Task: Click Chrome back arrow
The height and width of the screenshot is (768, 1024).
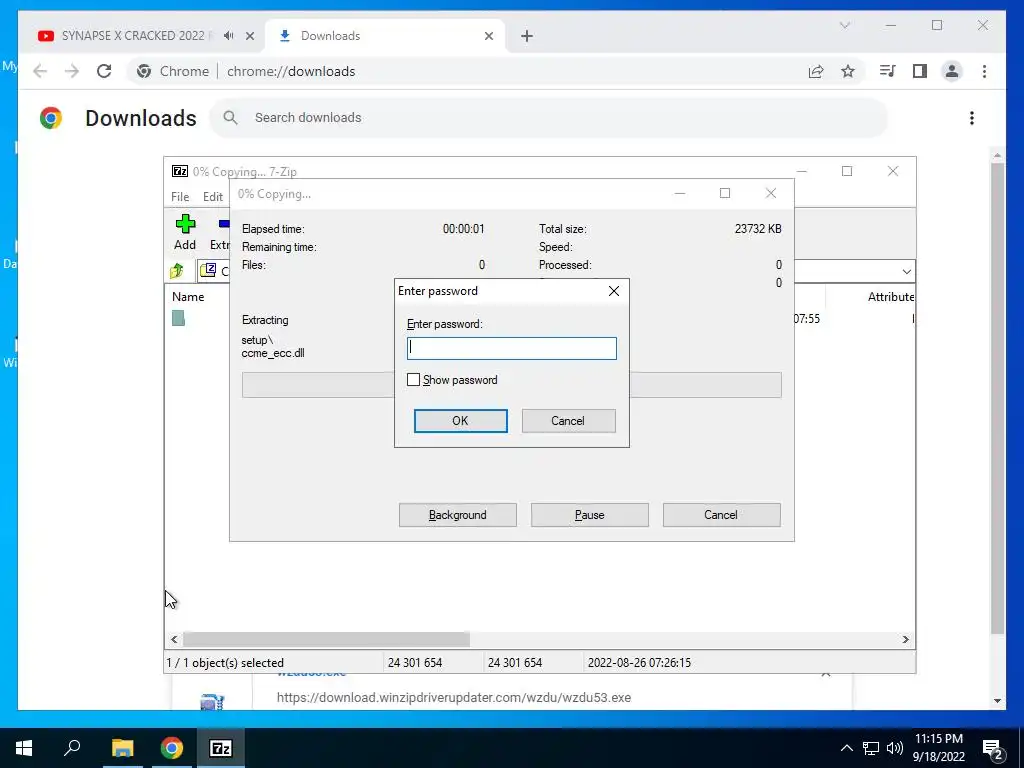Action: tap(40, 71)
